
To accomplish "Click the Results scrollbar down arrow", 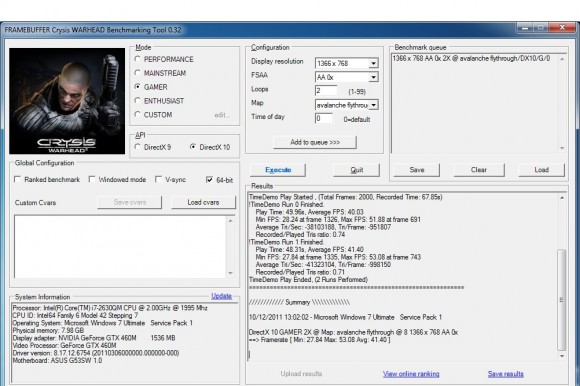I will [562, 356].
